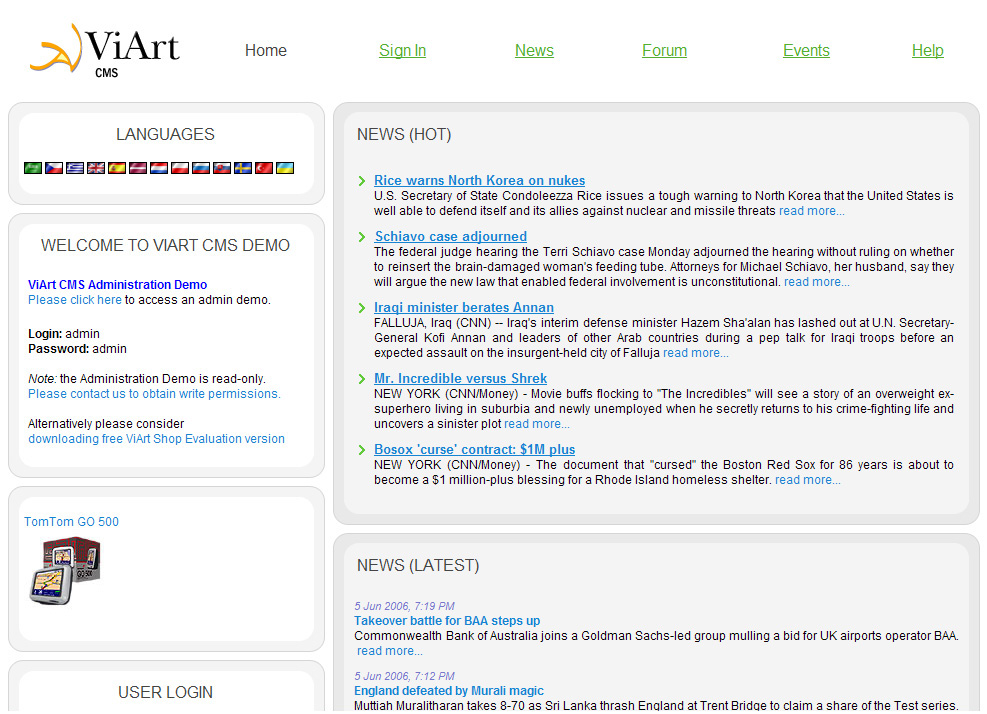Open downloading free ViArt Shop Evaluation version
987x714 pixels.
point(156,439)
